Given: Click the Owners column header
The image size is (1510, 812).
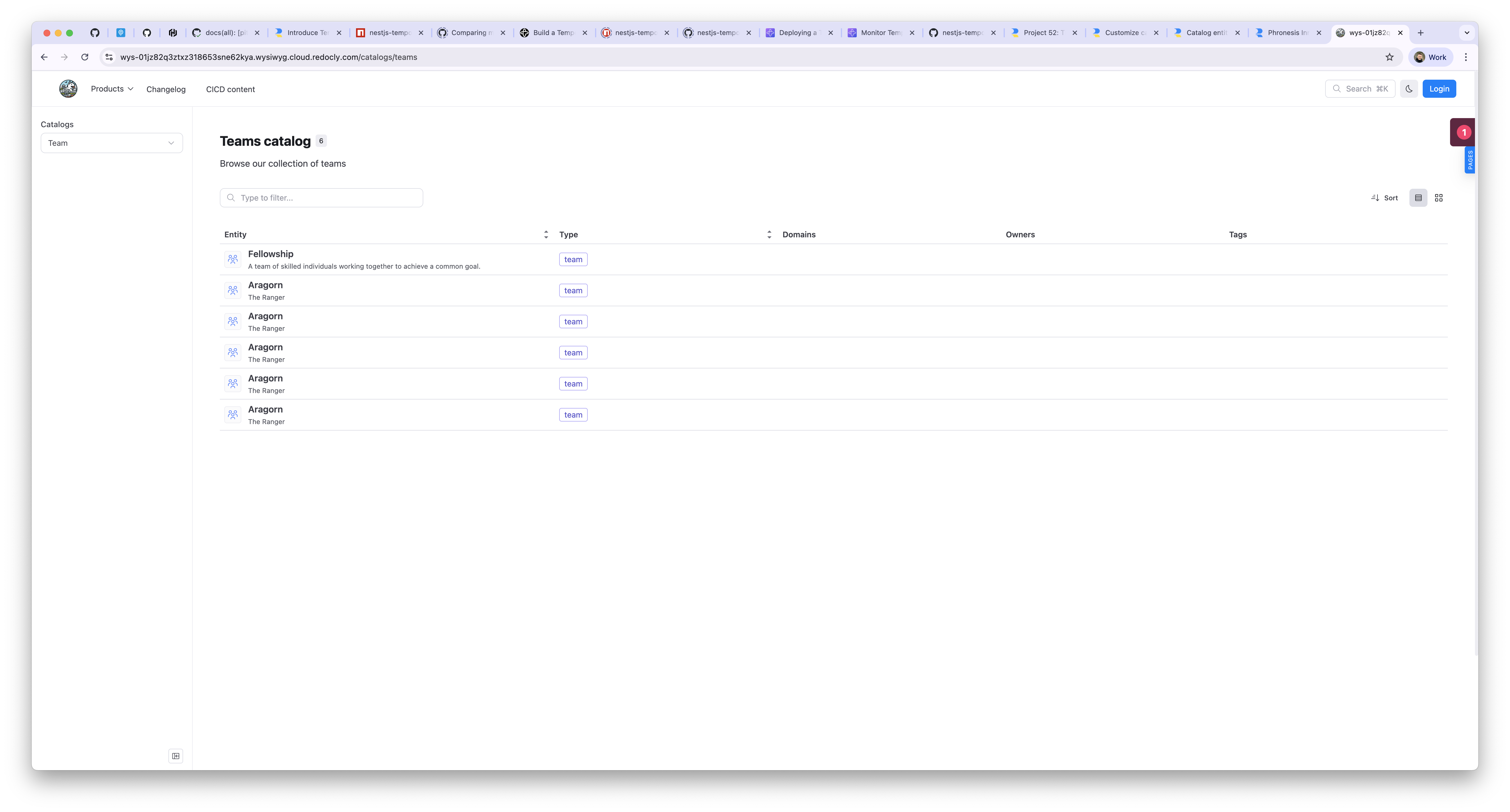Looking at the screenshot, I should coord(1020,235).
